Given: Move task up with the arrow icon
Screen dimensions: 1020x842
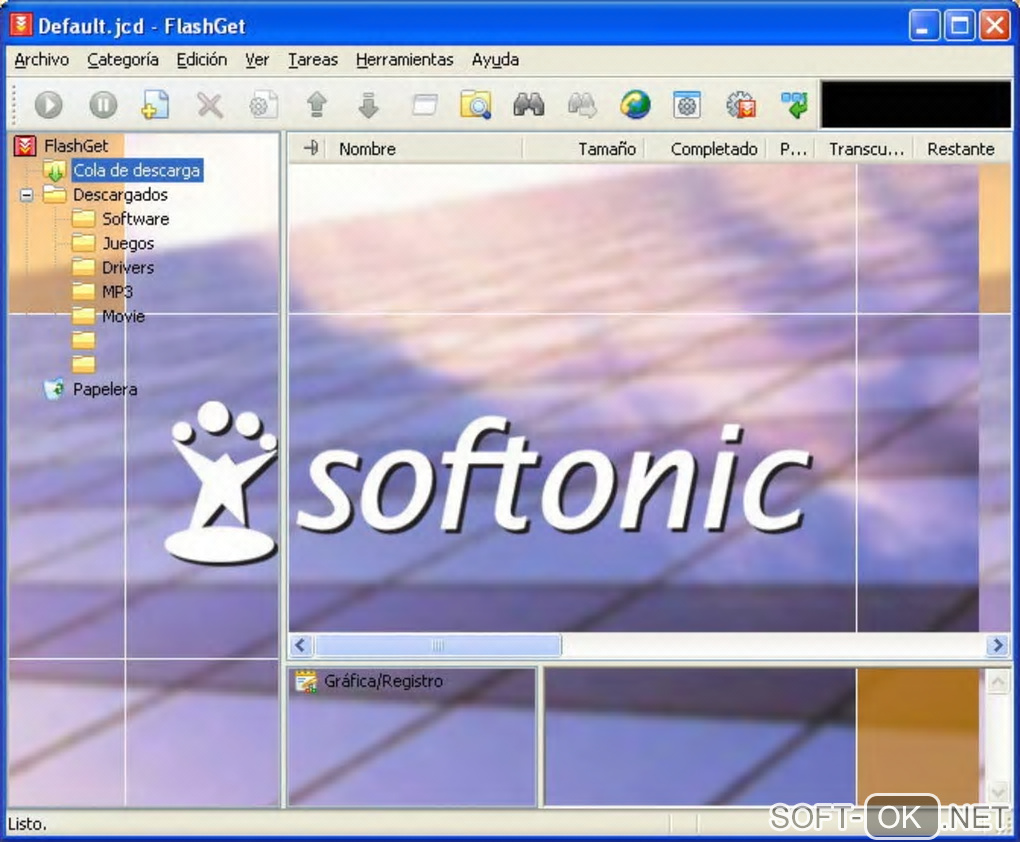Looking at the screenshot, I should pyautogui.click(x=317, y=105).
